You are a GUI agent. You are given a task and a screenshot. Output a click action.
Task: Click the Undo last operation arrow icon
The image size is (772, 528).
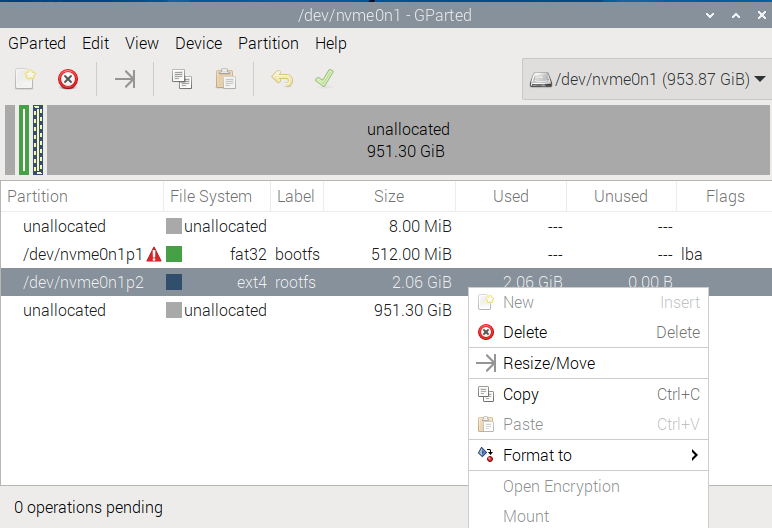(x=282, y=79)
